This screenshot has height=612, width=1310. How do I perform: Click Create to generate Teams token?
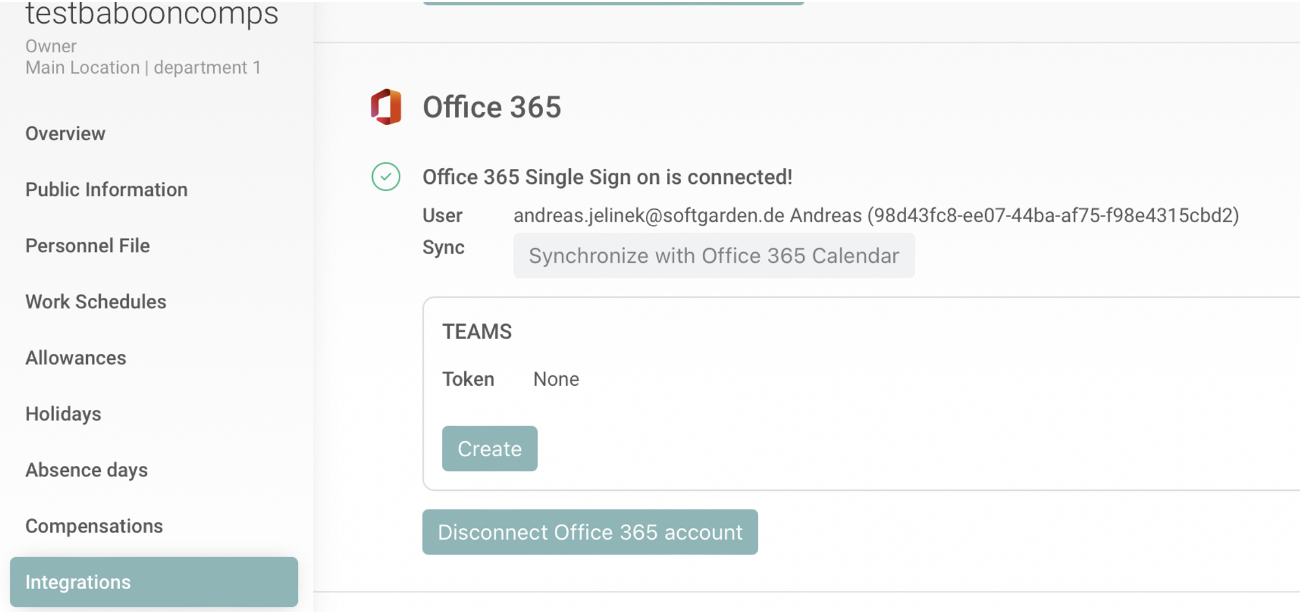click(x=489, y=449)
